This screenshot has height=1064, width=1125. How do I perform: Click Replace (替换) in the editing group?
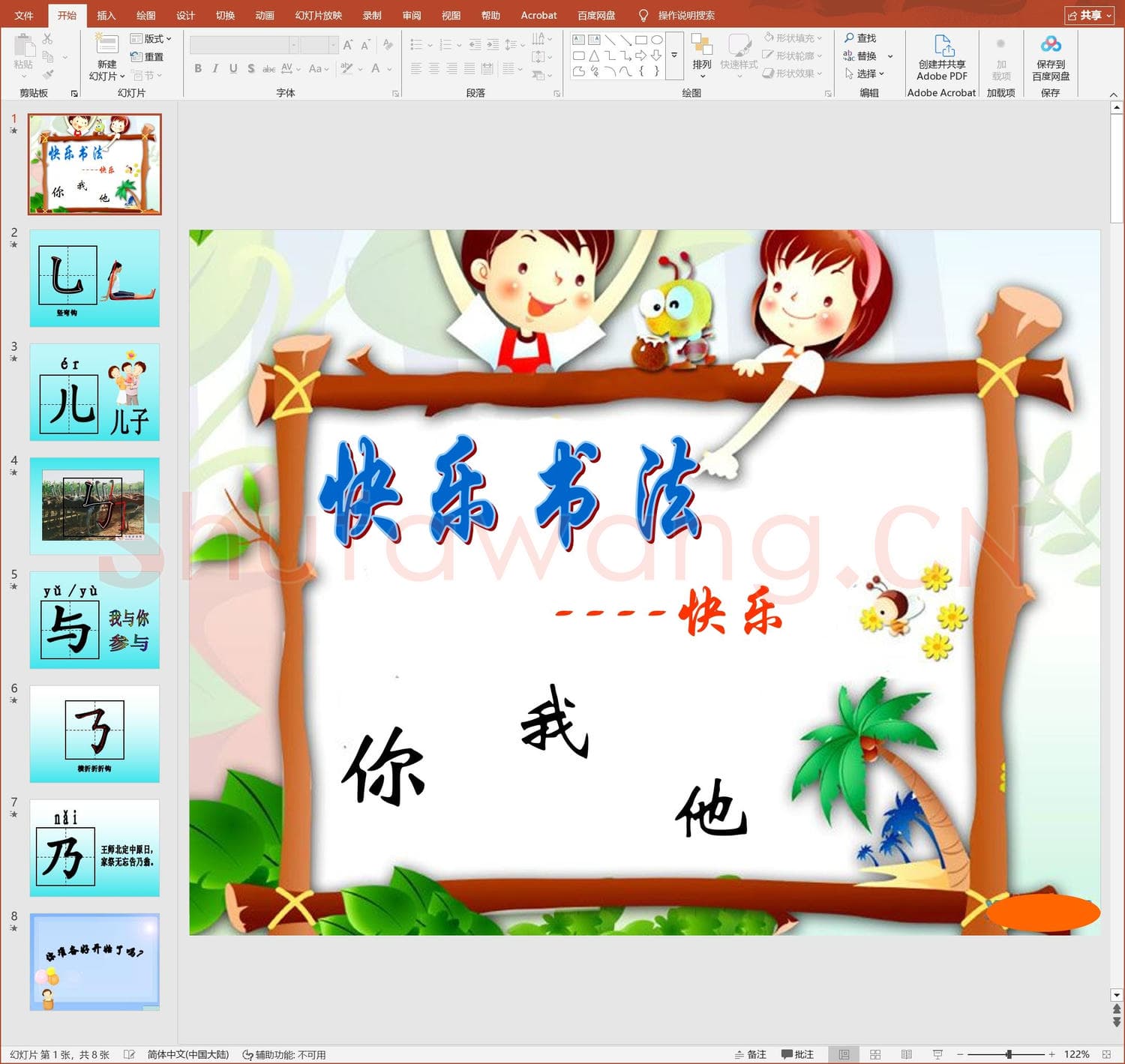860,56
